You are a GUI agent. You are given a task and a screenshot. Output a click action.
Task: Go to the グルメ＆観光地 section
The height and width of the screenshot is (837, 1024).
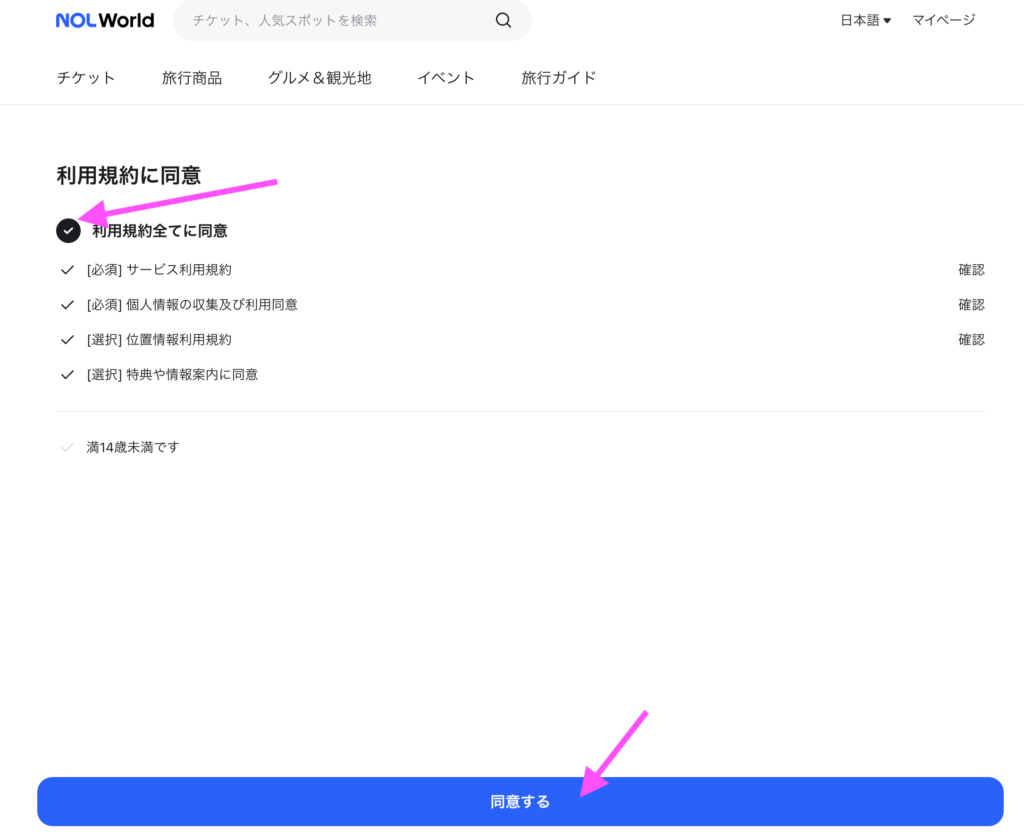319,78
